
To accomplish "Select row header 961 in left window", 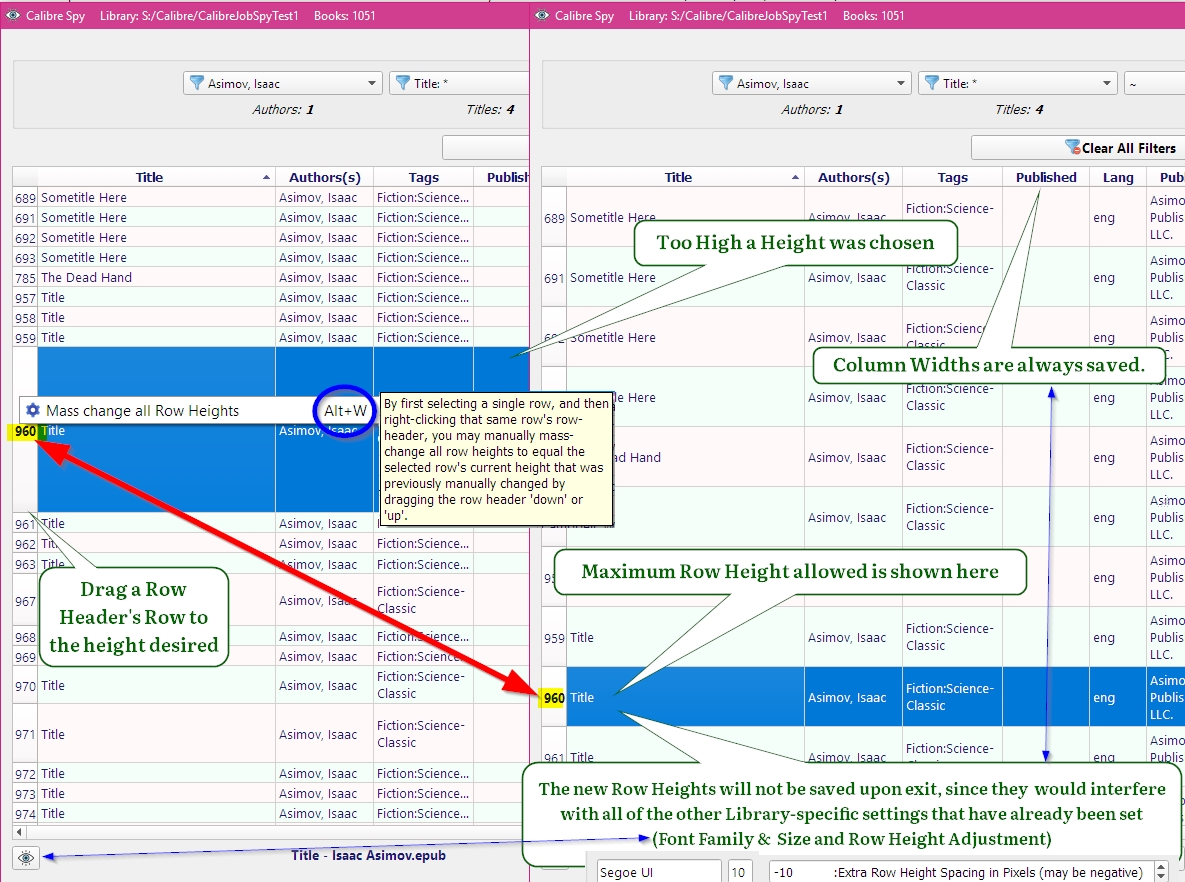I will (x=25, y=524).
